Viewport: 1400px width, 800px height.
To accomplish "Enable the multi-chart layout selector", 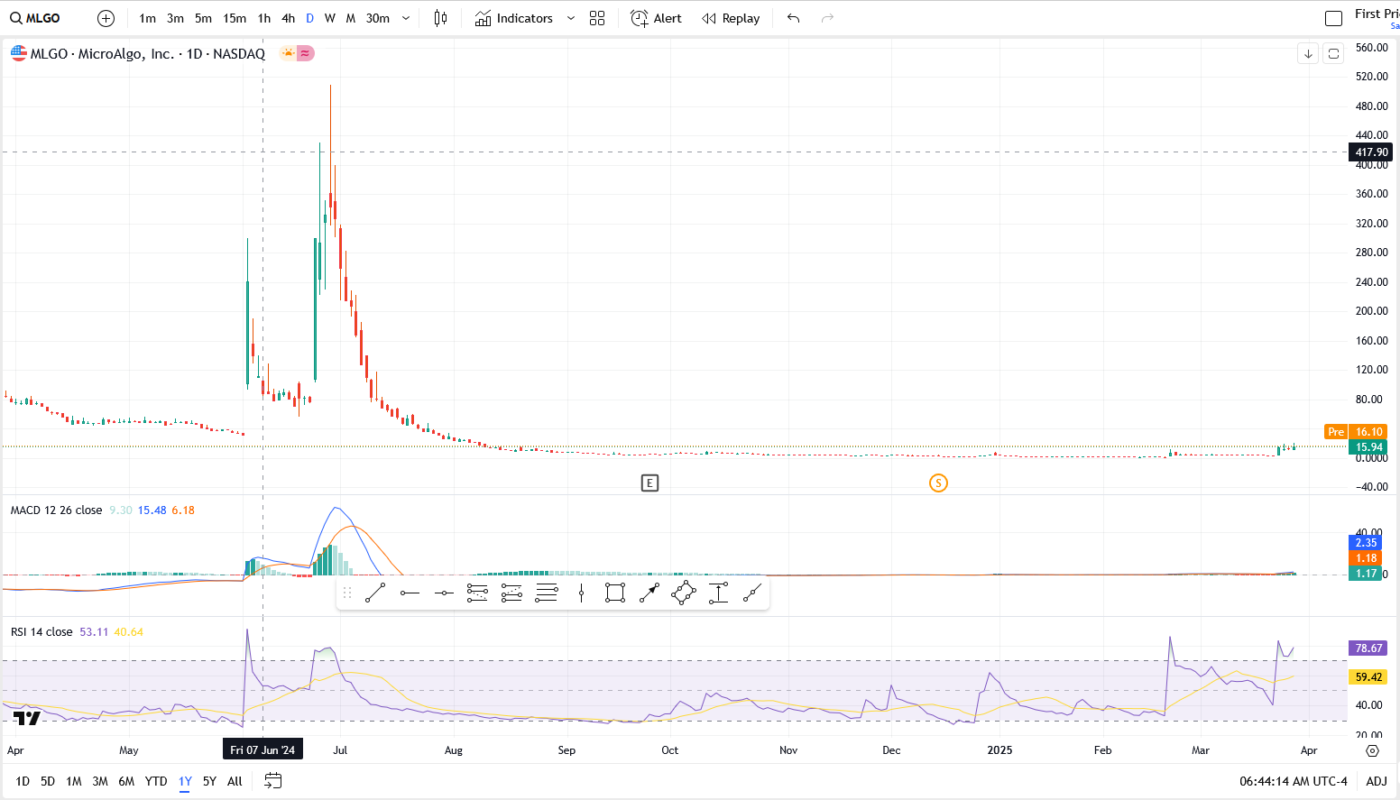I will pyautogui.click(x=596, y=18).
